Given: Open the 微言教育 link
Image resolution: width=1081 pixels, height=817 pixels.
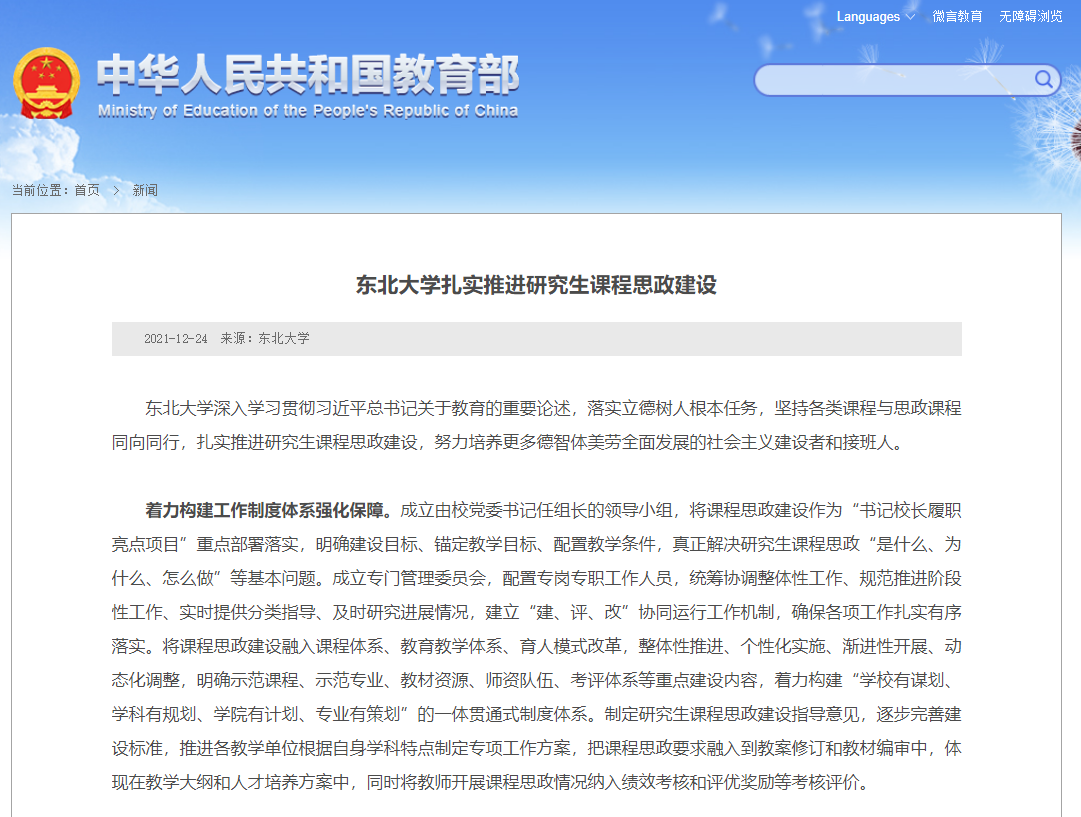Looking at the screenshot, I should point(957,17).
